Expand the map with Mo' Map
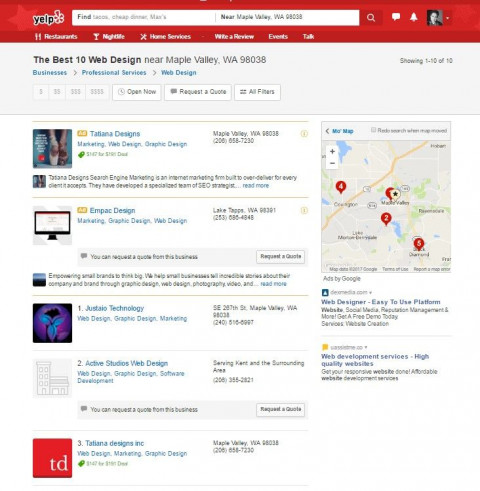The height and width of the screenshot is (491, 480). click(x=339, y=131)
